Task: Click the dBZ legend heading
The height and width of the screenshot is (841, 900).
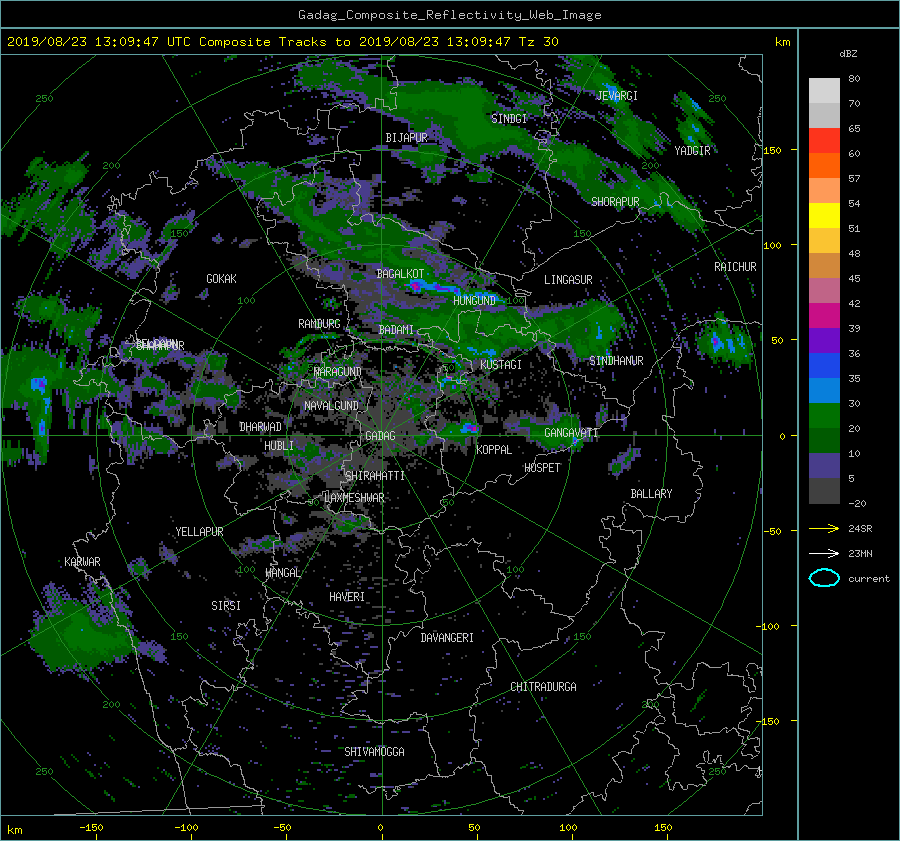Action: 848,54
